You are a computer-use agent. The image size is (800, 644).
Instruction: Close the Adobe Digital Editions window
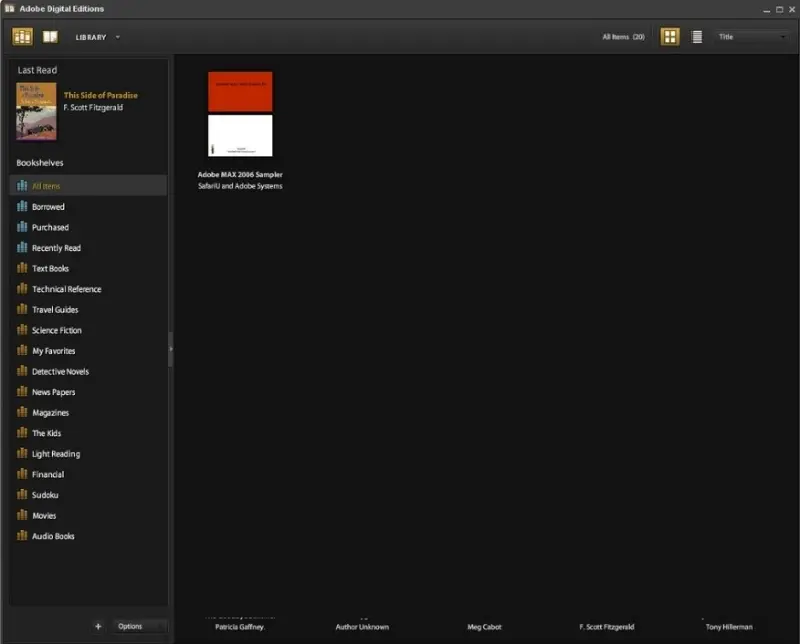coord(792,9)
